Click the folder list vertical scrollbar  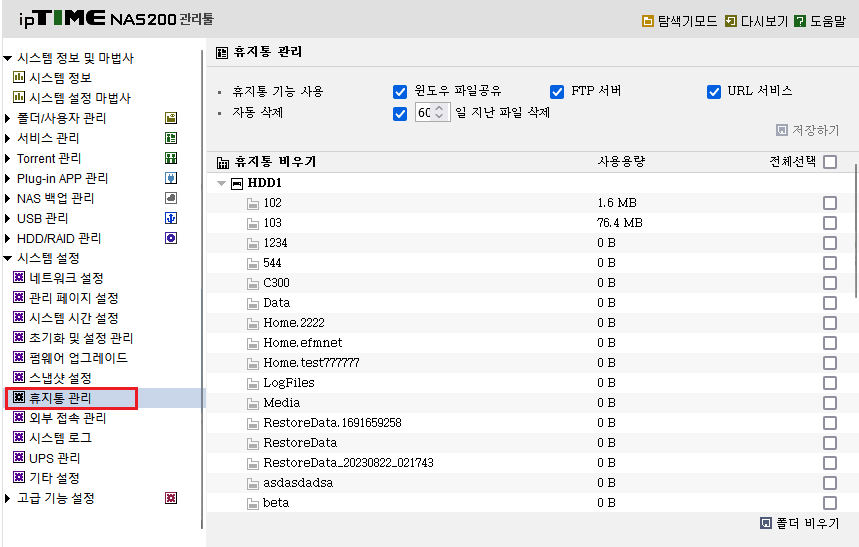pyautogui.click(x=856, y=230)
